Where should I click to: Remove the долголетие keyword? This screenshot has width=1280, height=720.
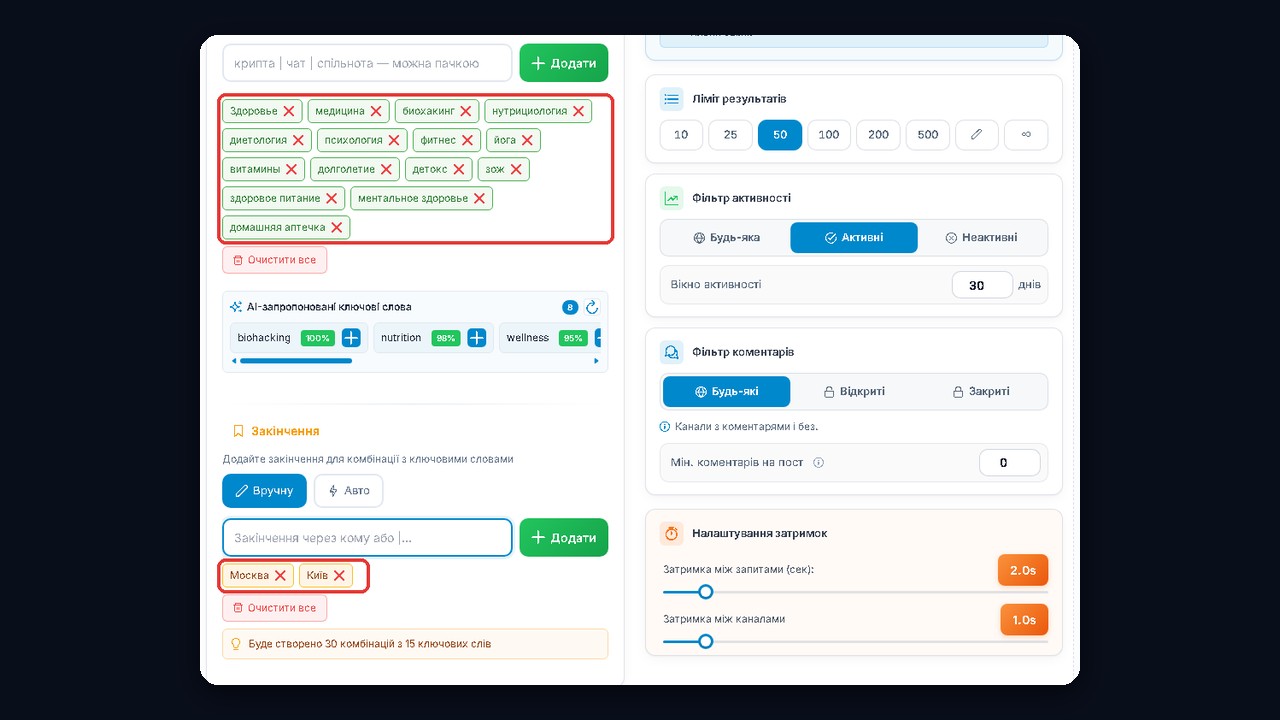(x=386, y=169)
